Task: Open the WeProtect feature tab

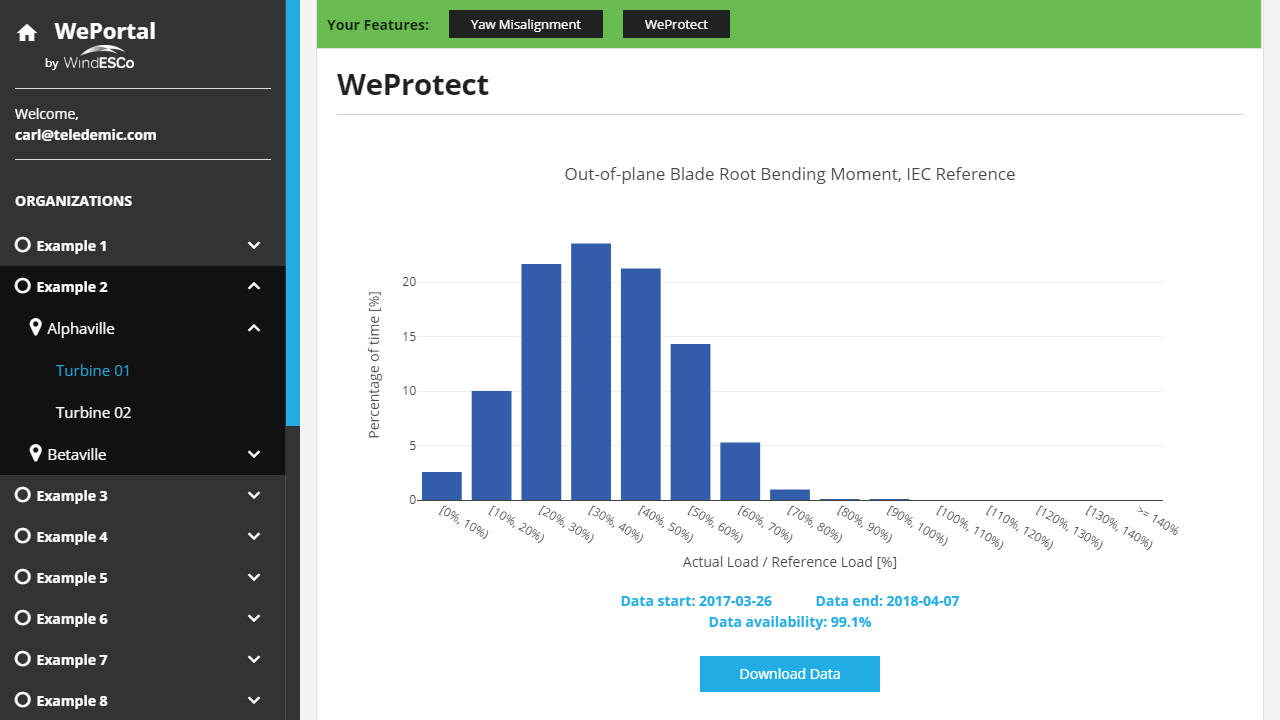Action: [x=676, y=24]
